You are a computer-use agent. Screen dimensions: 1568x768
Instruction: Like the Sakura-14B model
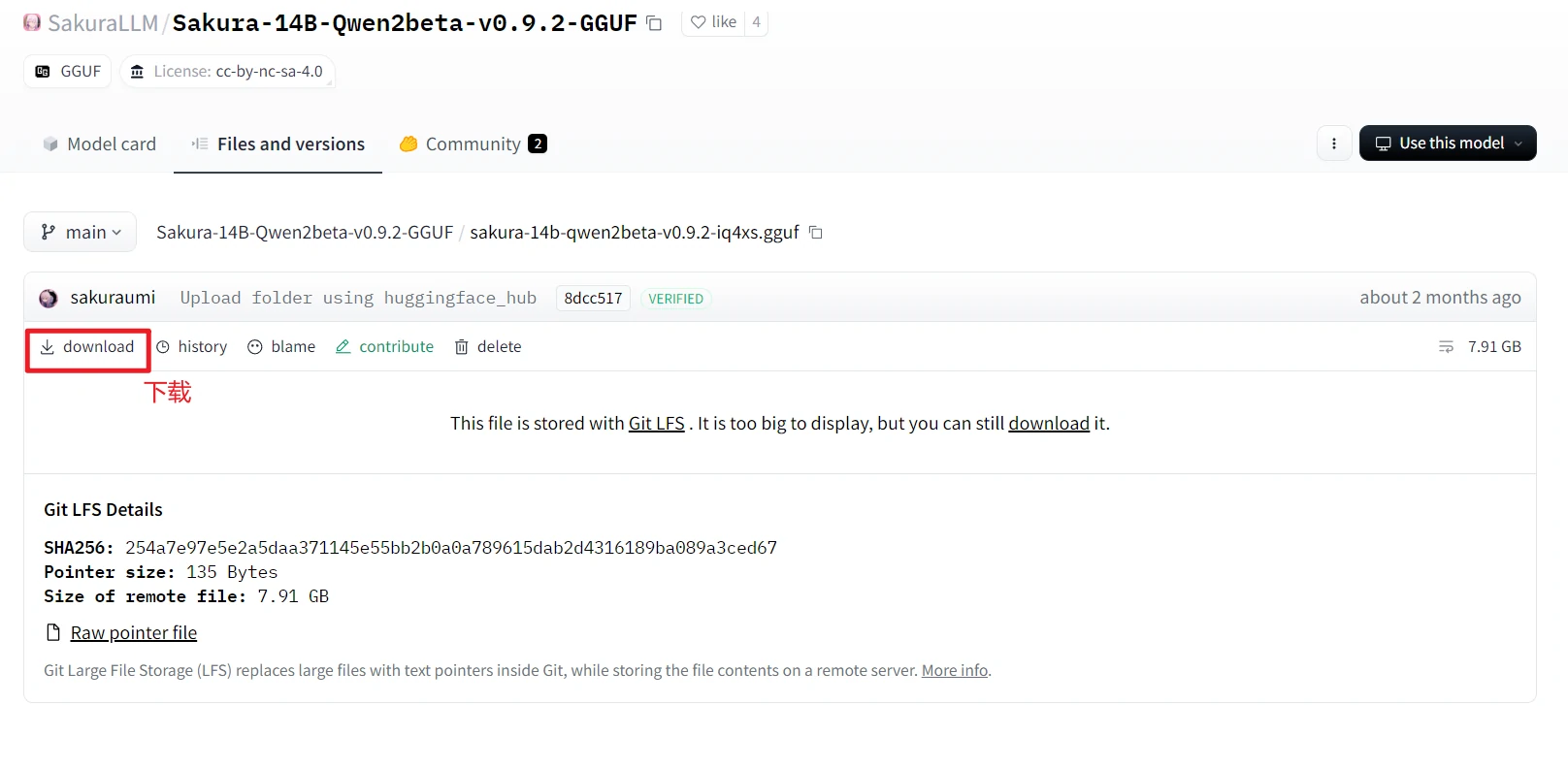[x=713, y=22]
